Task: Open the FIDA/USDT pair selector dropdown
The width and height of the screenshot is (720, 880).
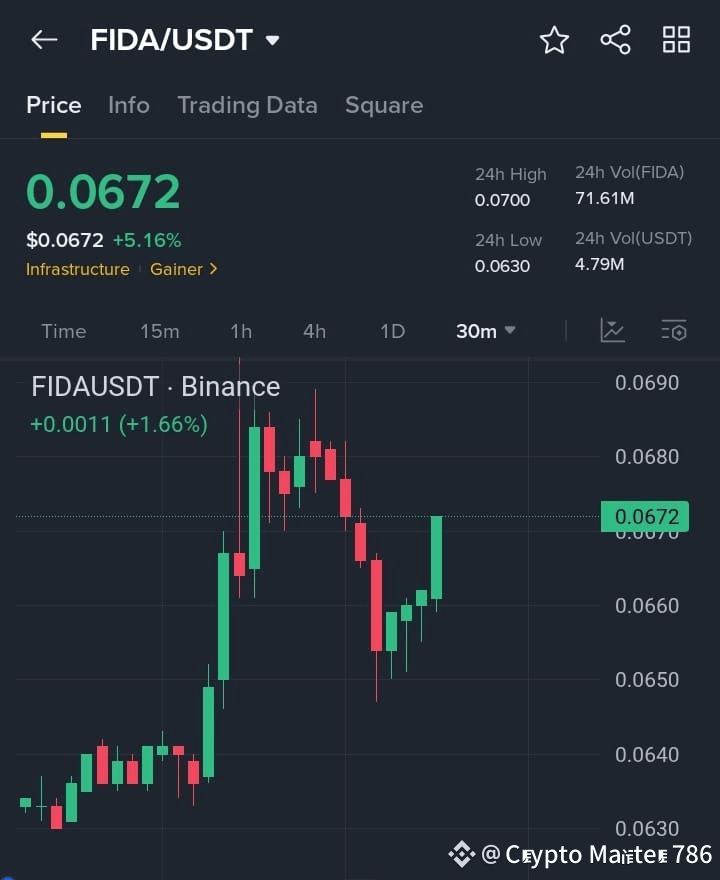Action: tap(186, 40)
